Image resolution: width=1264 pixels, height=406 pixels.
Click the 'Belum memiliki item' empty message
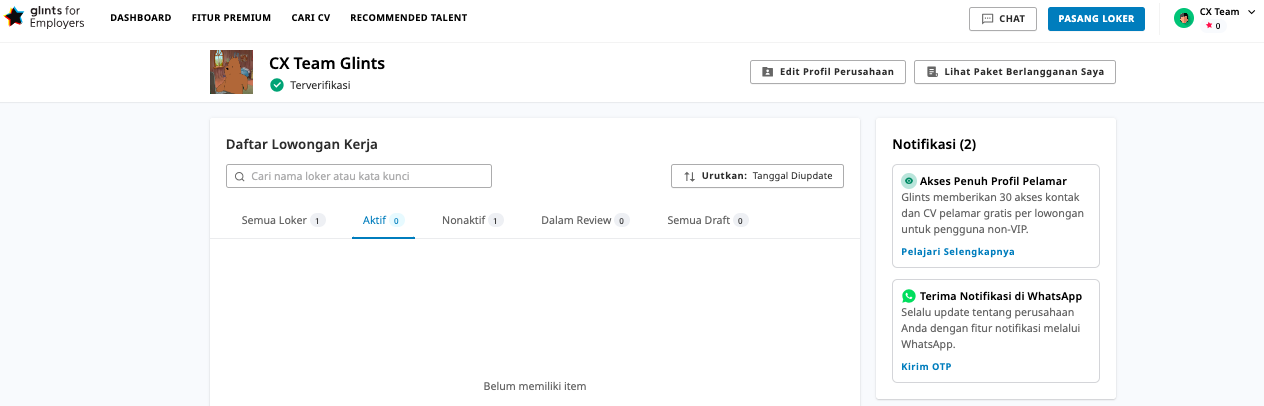coord(535,386)
